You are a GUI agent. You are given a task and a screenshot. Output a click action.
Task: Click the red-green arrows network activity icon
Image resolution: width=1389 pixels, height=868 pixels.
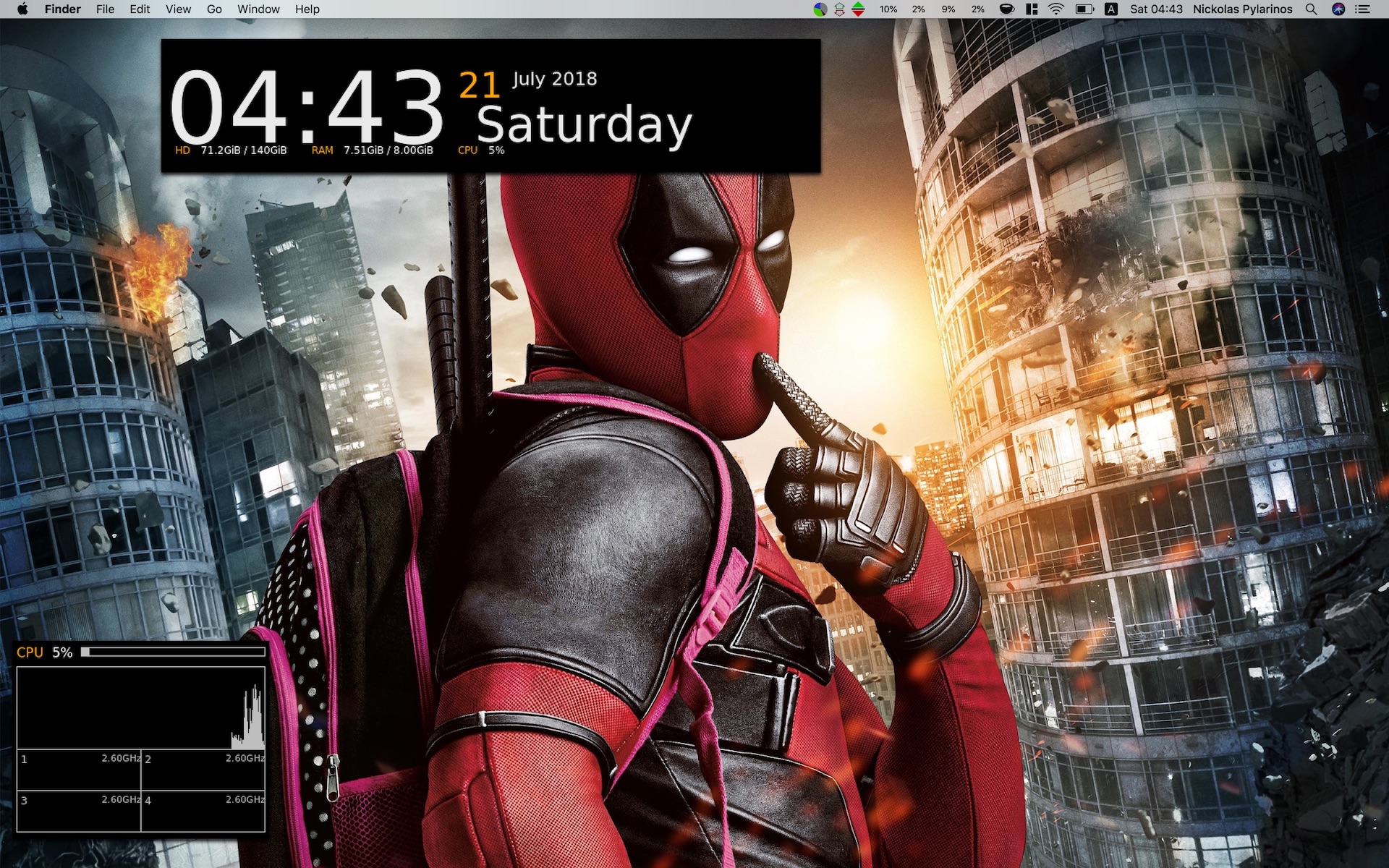(858, 9)
